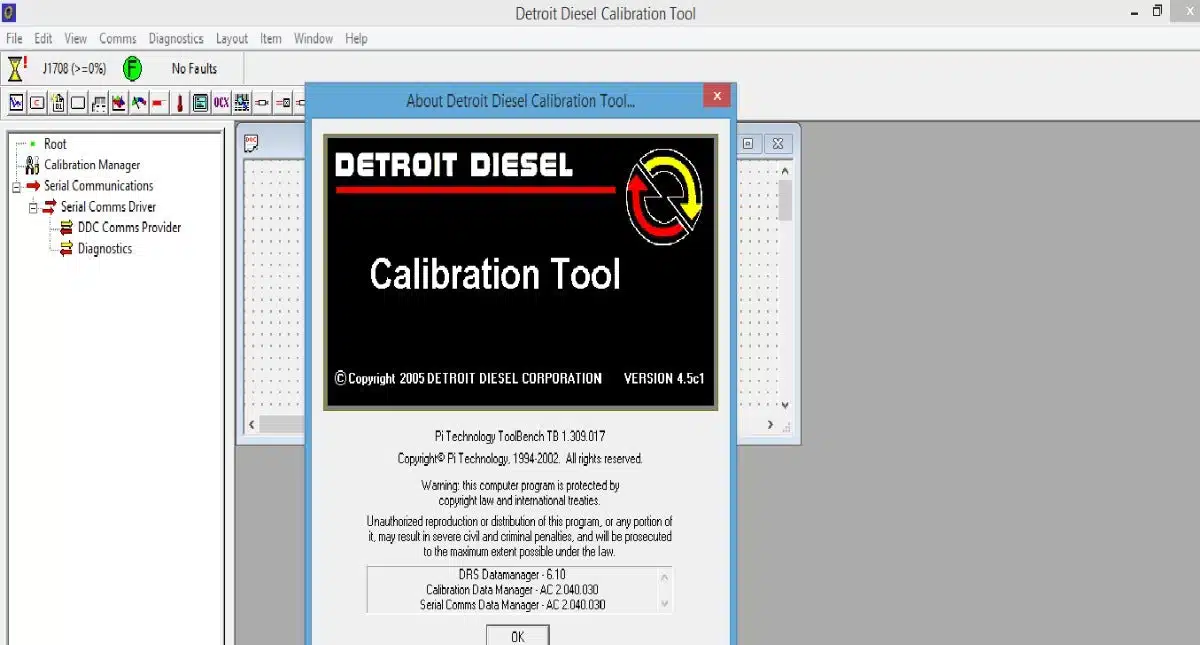
Task: Select the multicolor gauge dial toolbar icon
Action: pyautogui.click(x=139, y=102)
